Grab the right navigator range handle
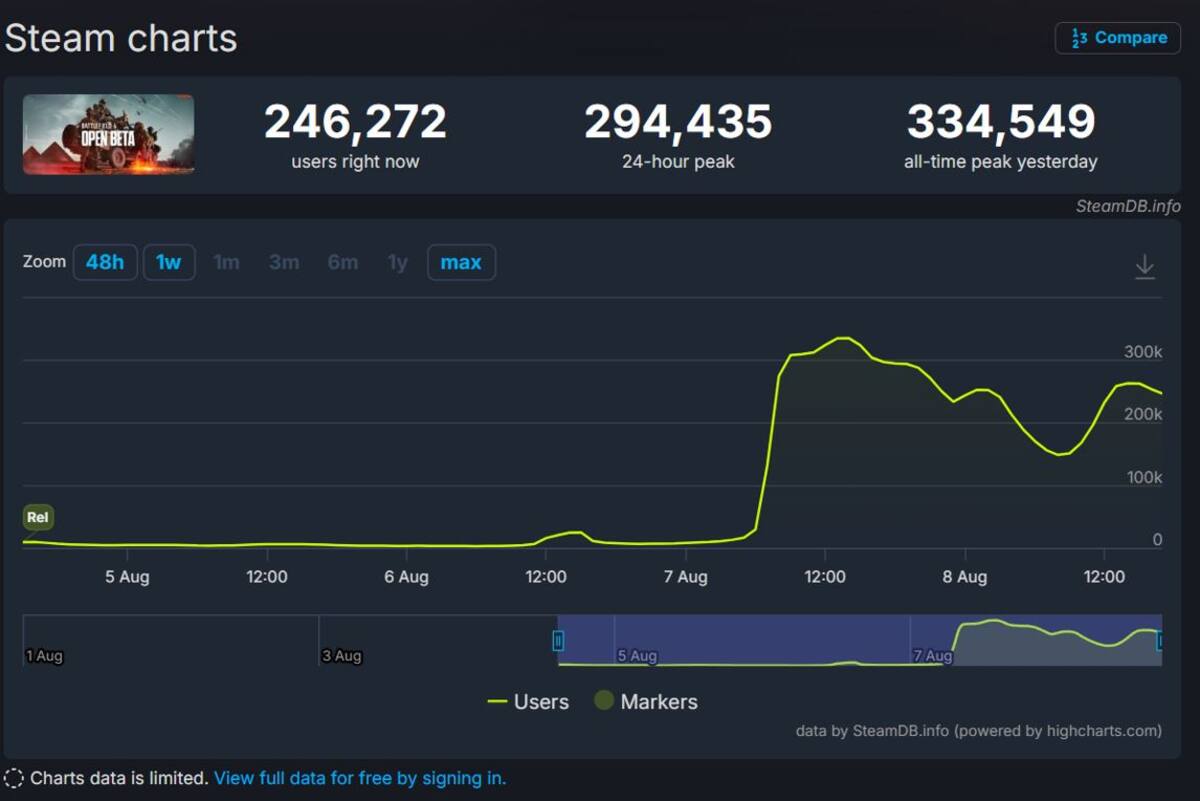 [1160, 641]
